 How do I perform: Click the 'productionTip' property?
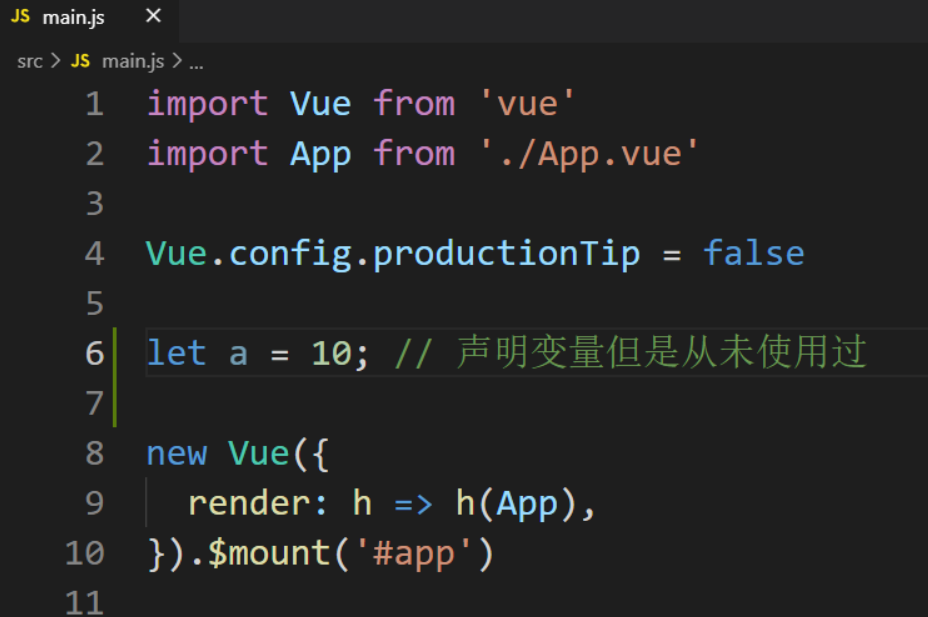pos(506,253)
